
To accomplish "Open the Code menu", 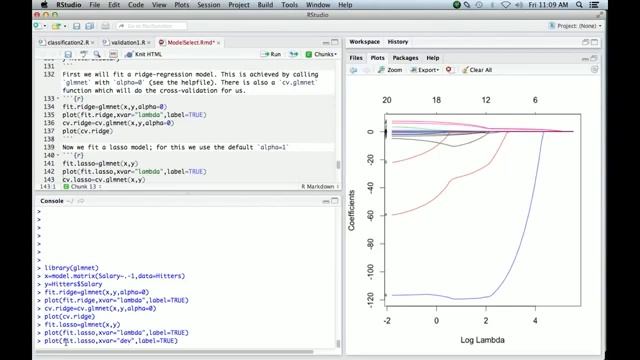I will 136,5.
